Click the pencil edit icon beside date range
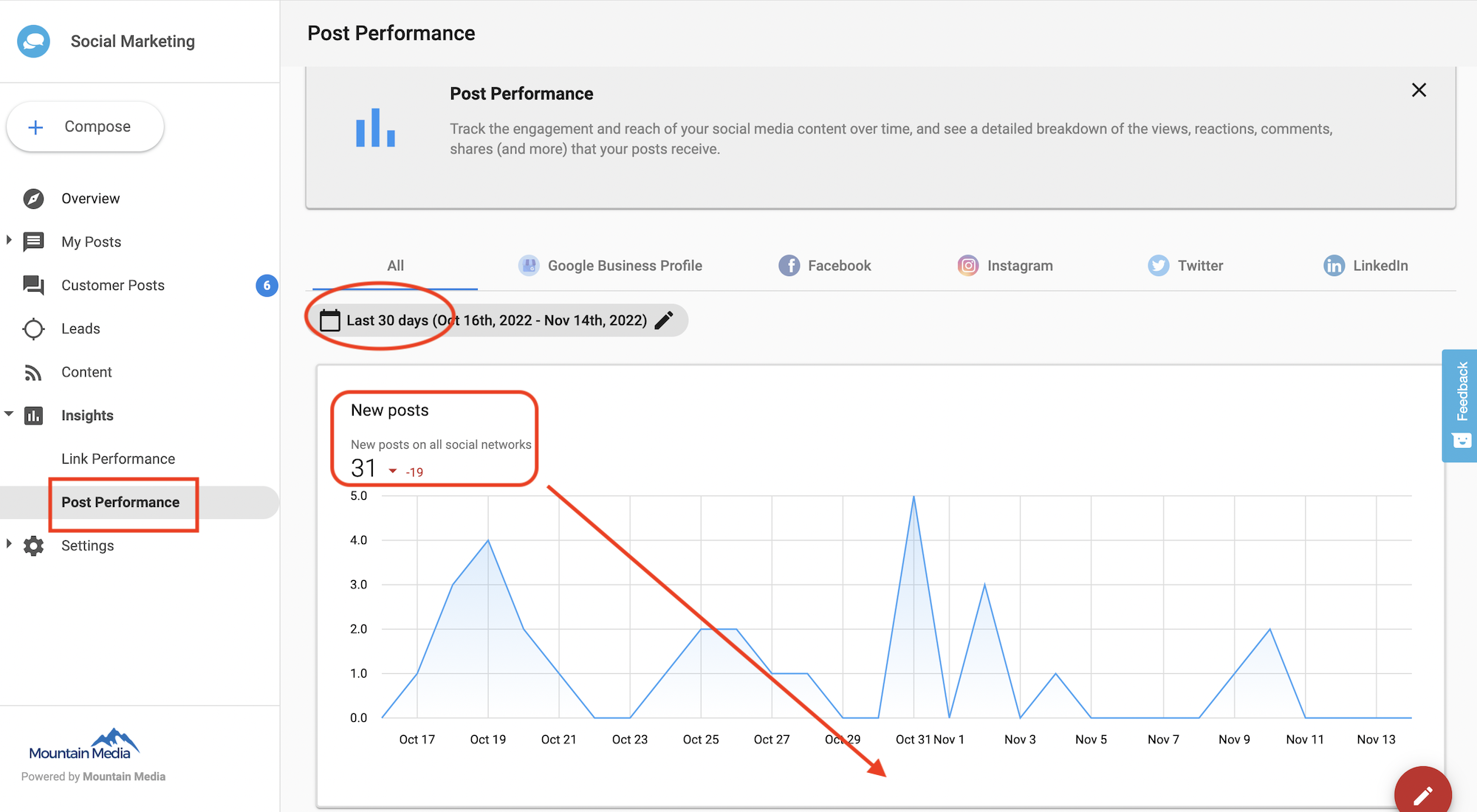Viewport: 1477px width, 812px height. tap(664, 320)
